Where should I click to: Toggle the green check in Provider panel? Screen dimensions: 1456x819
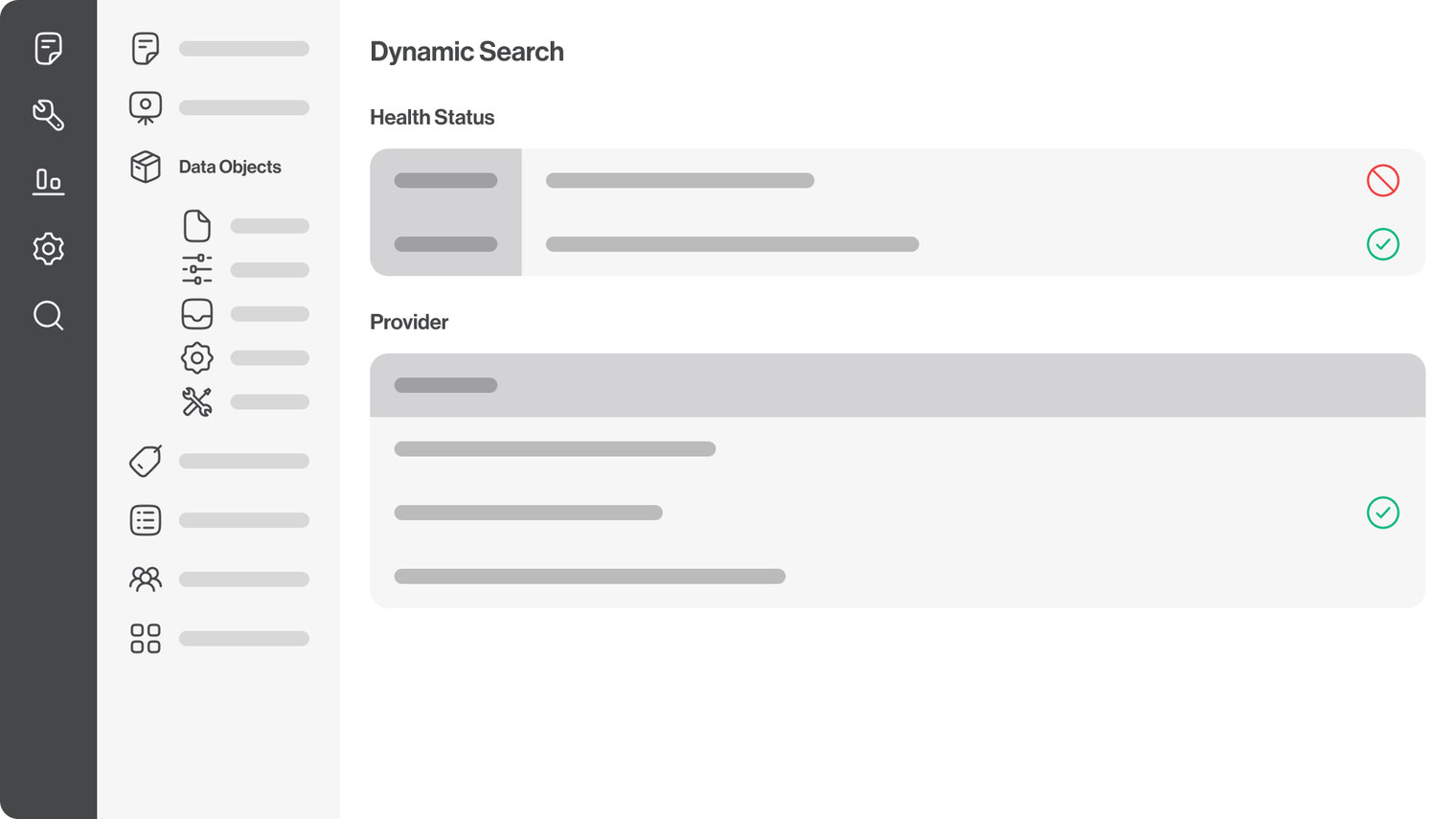pyautogui.click(x=1382, y=512)
